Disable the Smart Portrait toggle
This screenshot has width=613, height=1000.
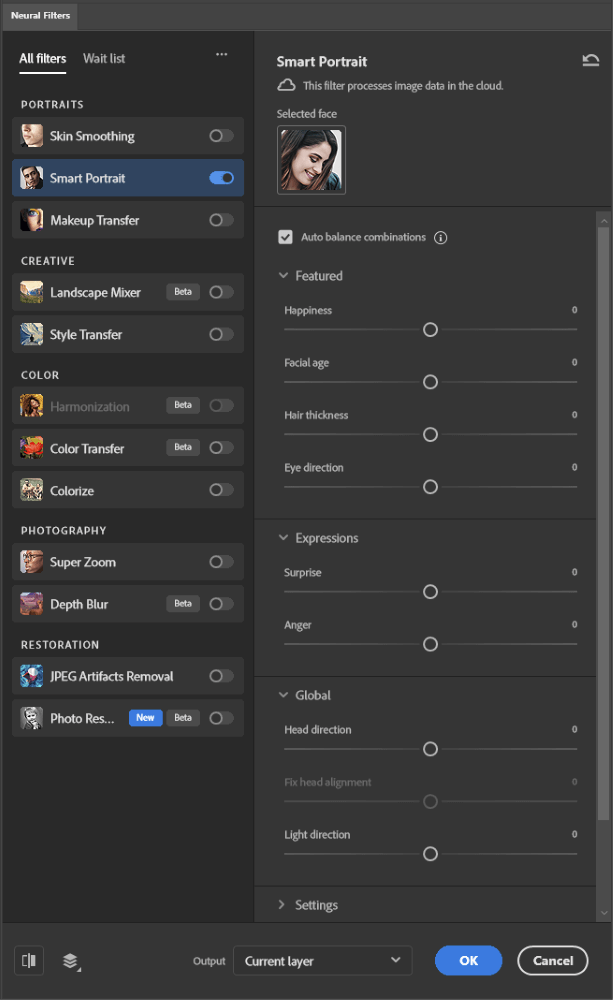point(222,178)
